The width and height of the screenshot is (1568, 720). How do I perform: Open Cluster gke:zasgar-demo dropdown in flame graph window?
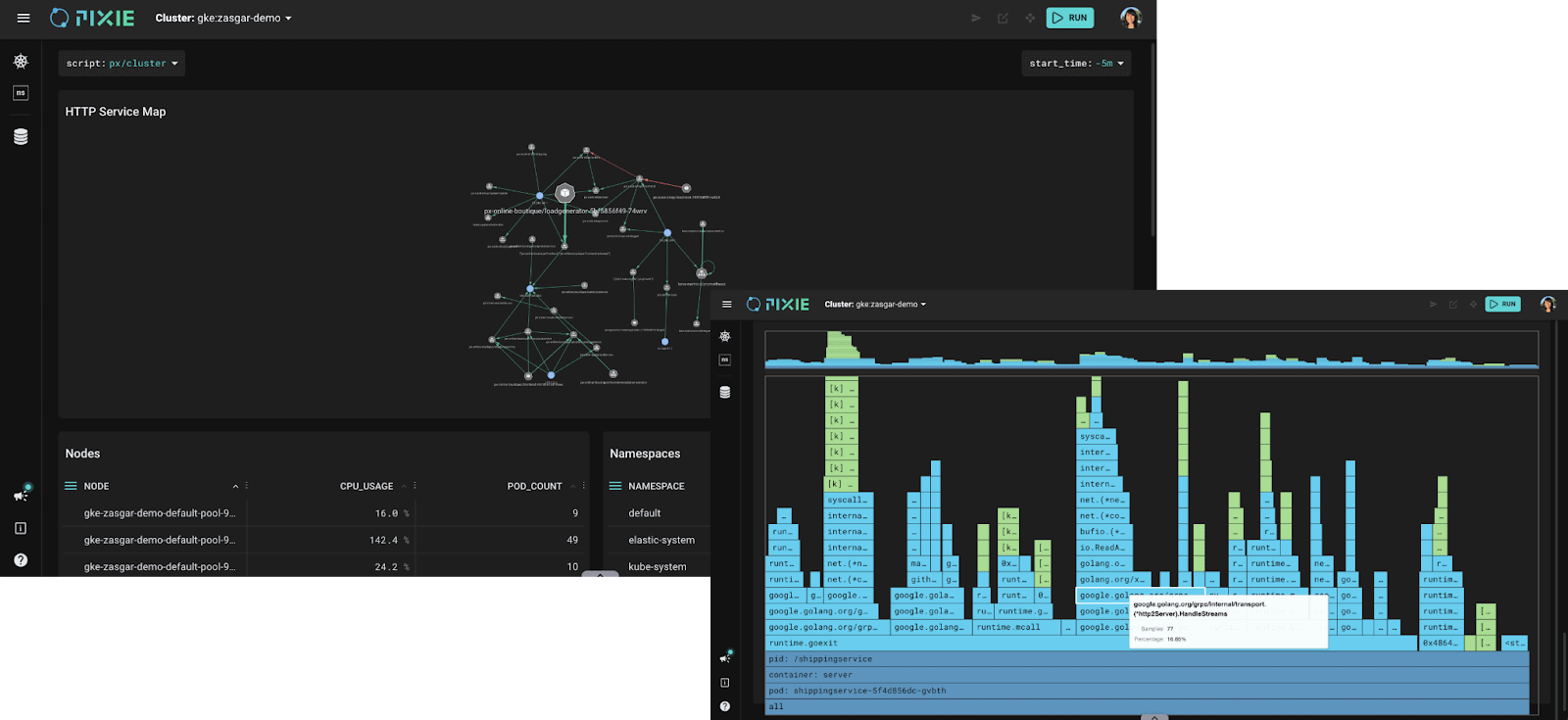pos(875,304)
